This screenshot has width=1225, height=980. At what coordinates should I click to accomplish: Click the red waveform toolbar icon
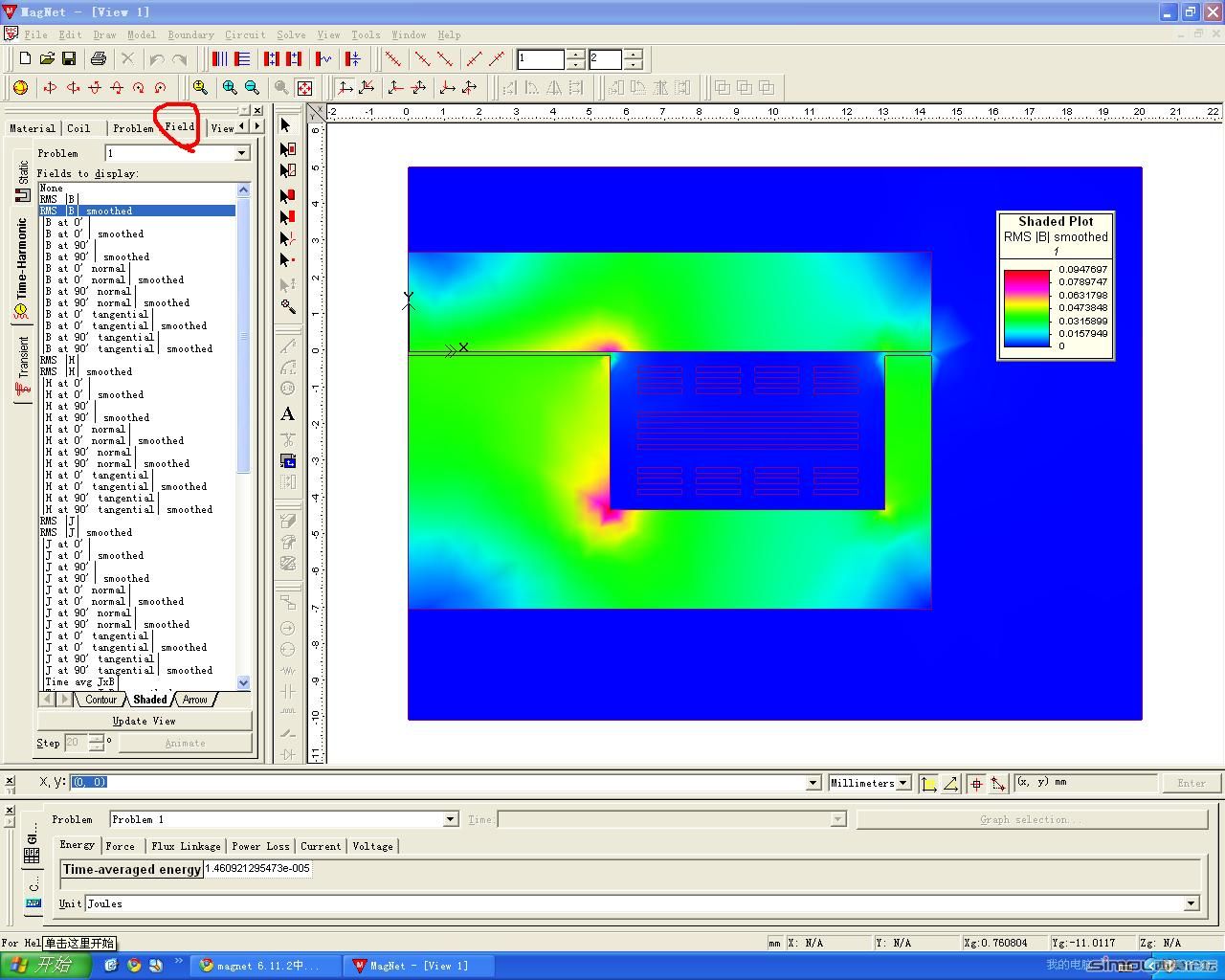coord(324,59)
